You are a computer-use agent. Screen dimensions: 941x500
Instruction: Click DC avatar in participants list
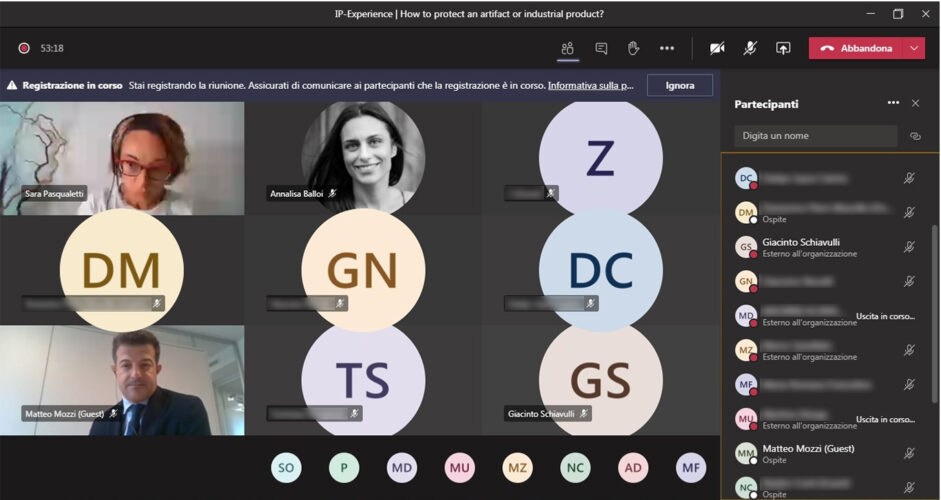(746, 178)
